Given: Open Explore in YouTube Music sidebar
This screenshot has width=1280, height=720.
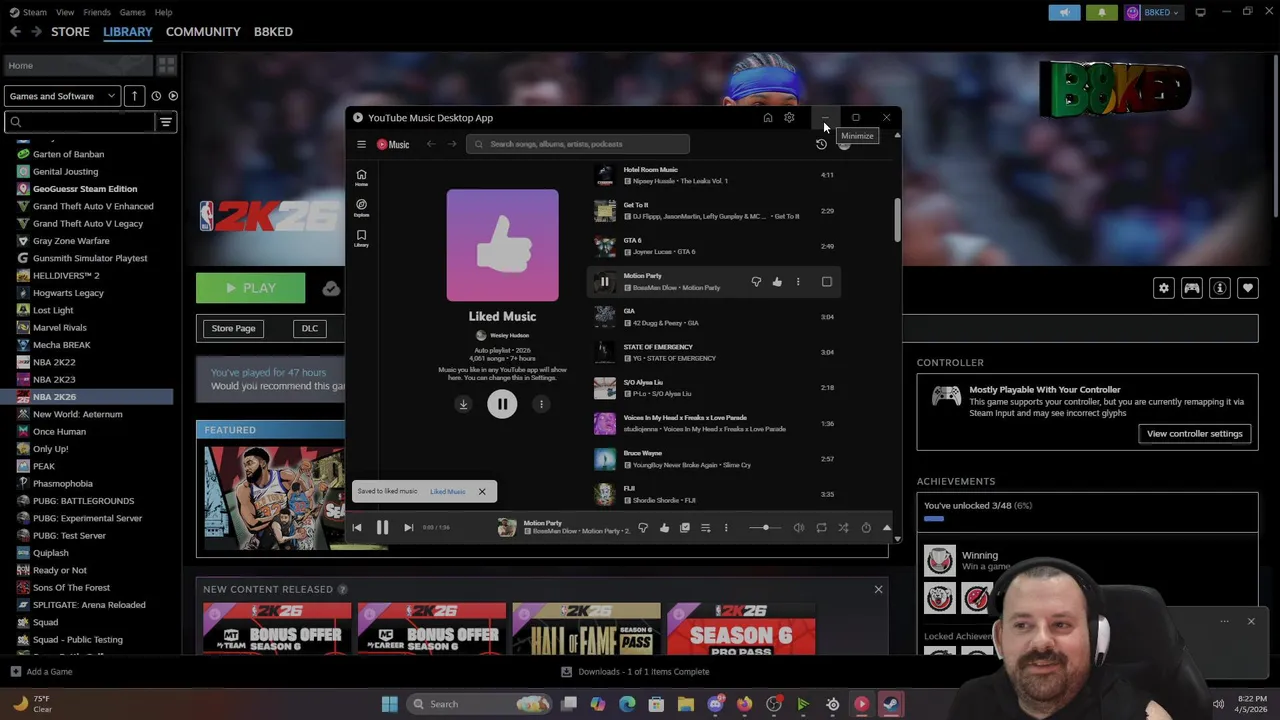Looking at the screenshot, I should click(x=361, y=207).
